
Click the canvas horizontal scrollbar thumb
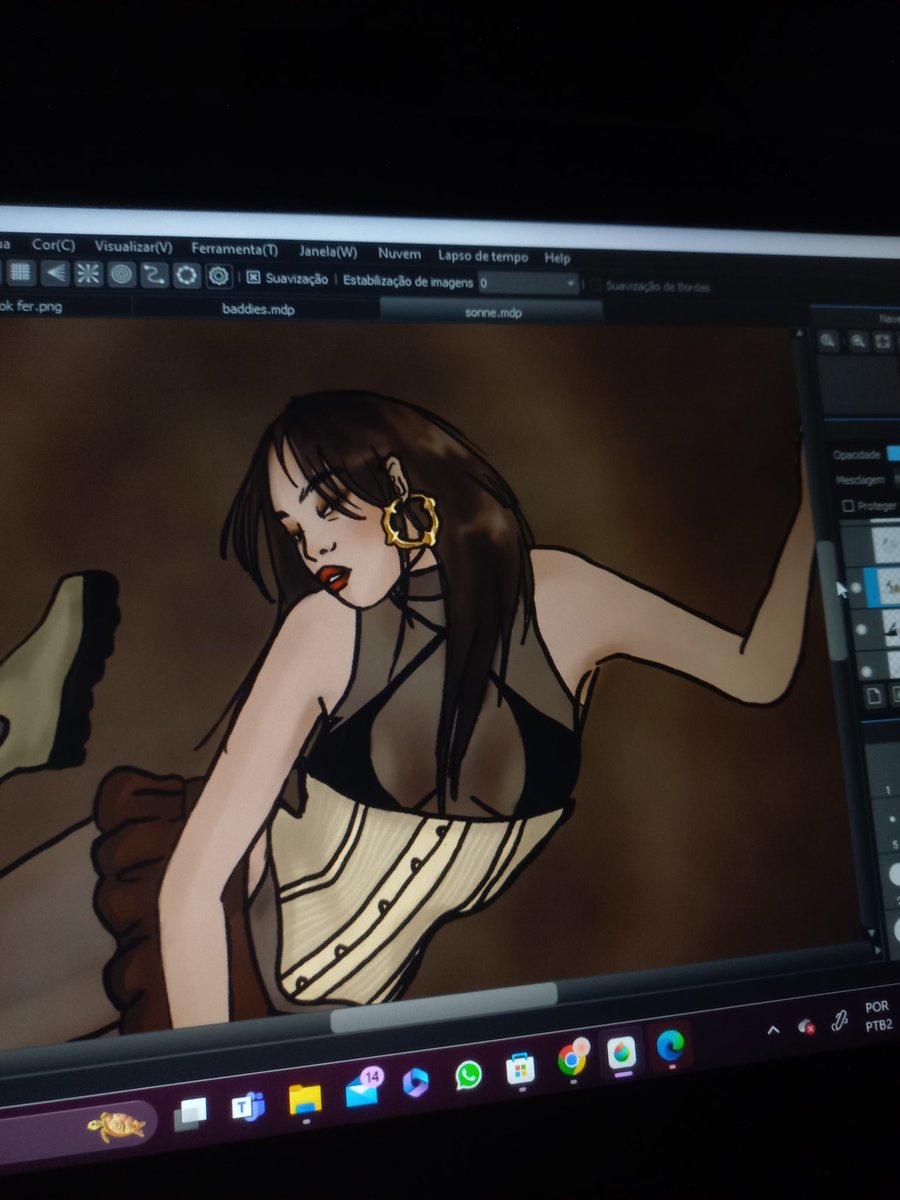tap(444, 1006)
